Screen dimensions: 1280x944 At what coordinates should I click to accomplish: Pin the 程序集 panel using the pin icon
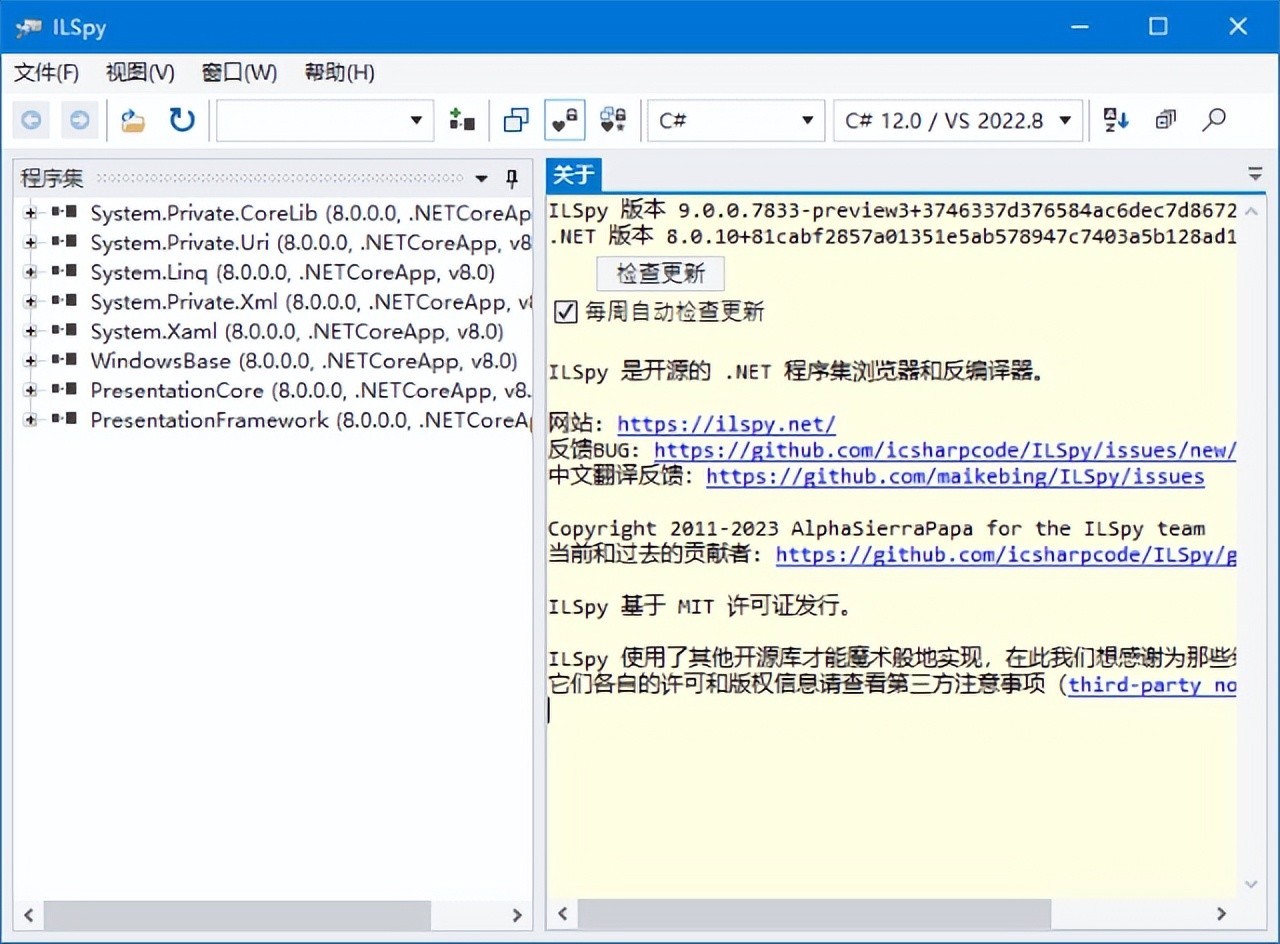[511, 177]
